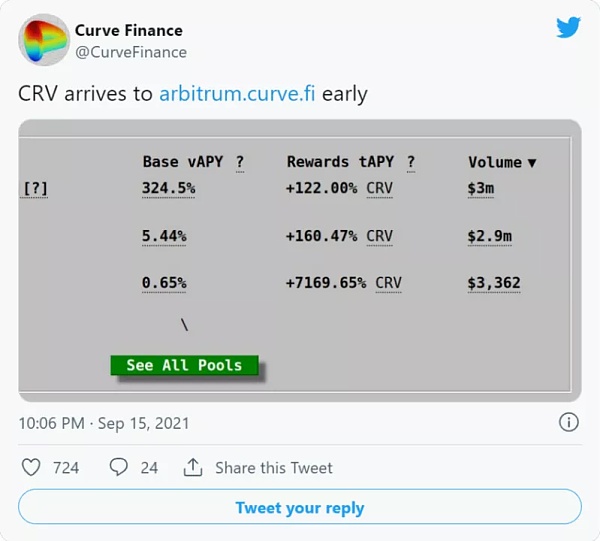This screenshot has width=600, height=541.
Task: Click the question mark beside Rewards tAPY
Action: click(x=410, y=162)
